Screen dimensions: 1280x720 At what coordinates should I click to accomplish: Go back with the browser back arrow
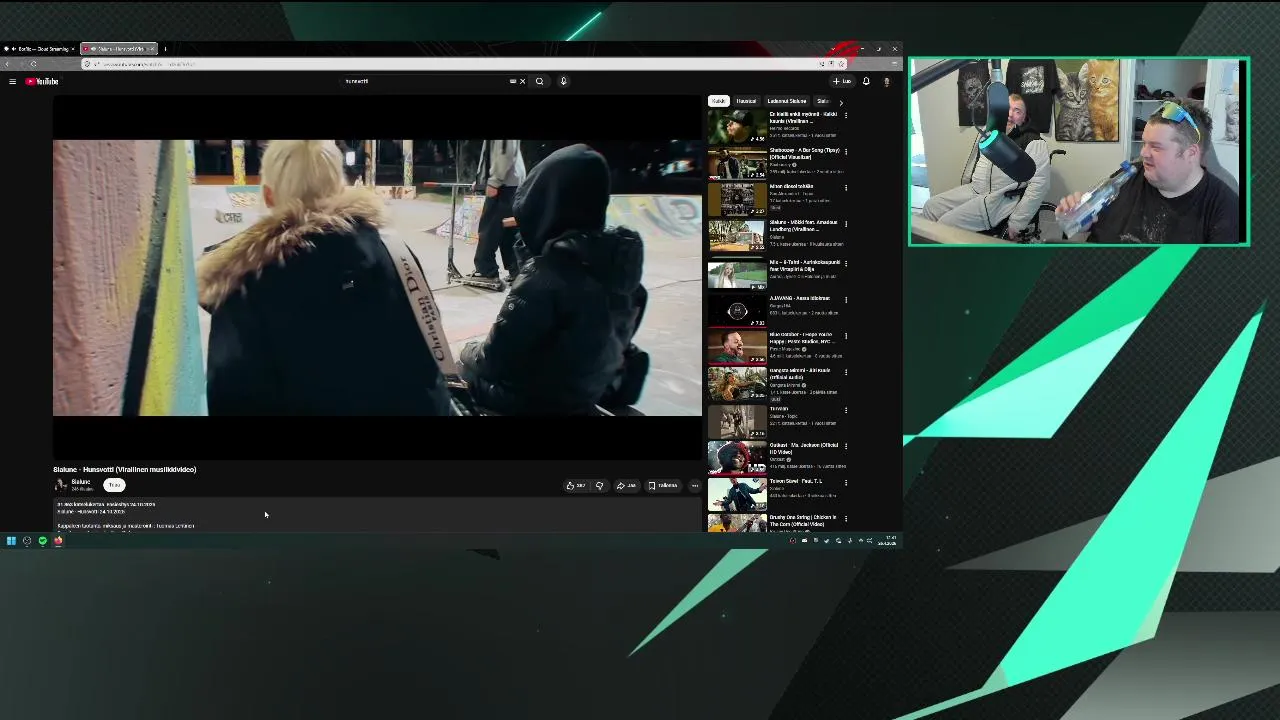pyautogui.click(x=7, y=64)
